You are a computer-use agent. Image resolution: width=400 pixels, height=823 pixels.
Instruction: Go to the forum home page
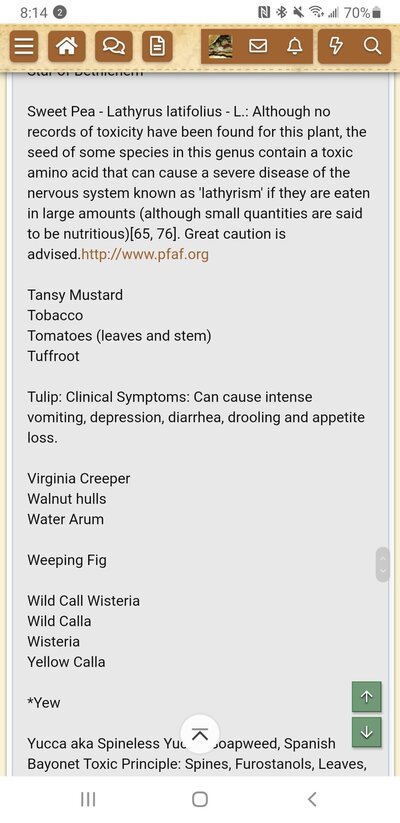(x=67, y=46)
